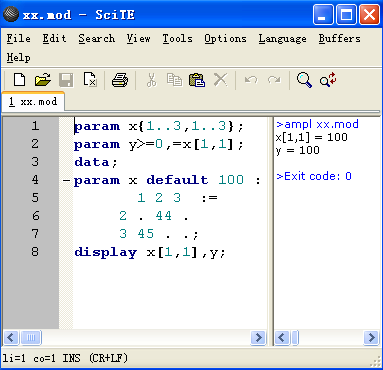Click line number 5 in margin
383x370 pixels.
35,198
